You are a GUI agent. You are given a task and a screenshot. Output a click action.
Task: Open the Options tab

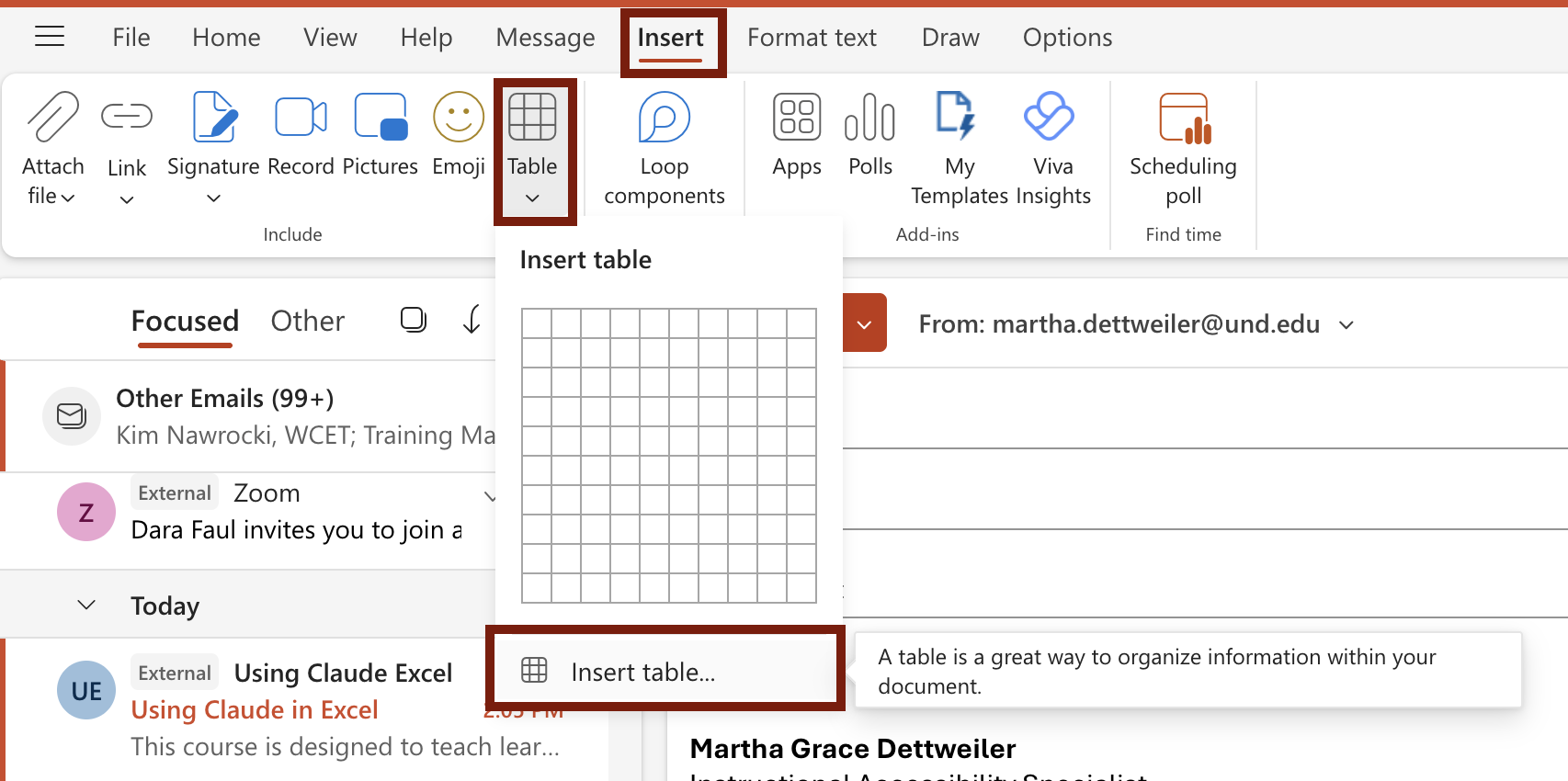point(1067,38)
